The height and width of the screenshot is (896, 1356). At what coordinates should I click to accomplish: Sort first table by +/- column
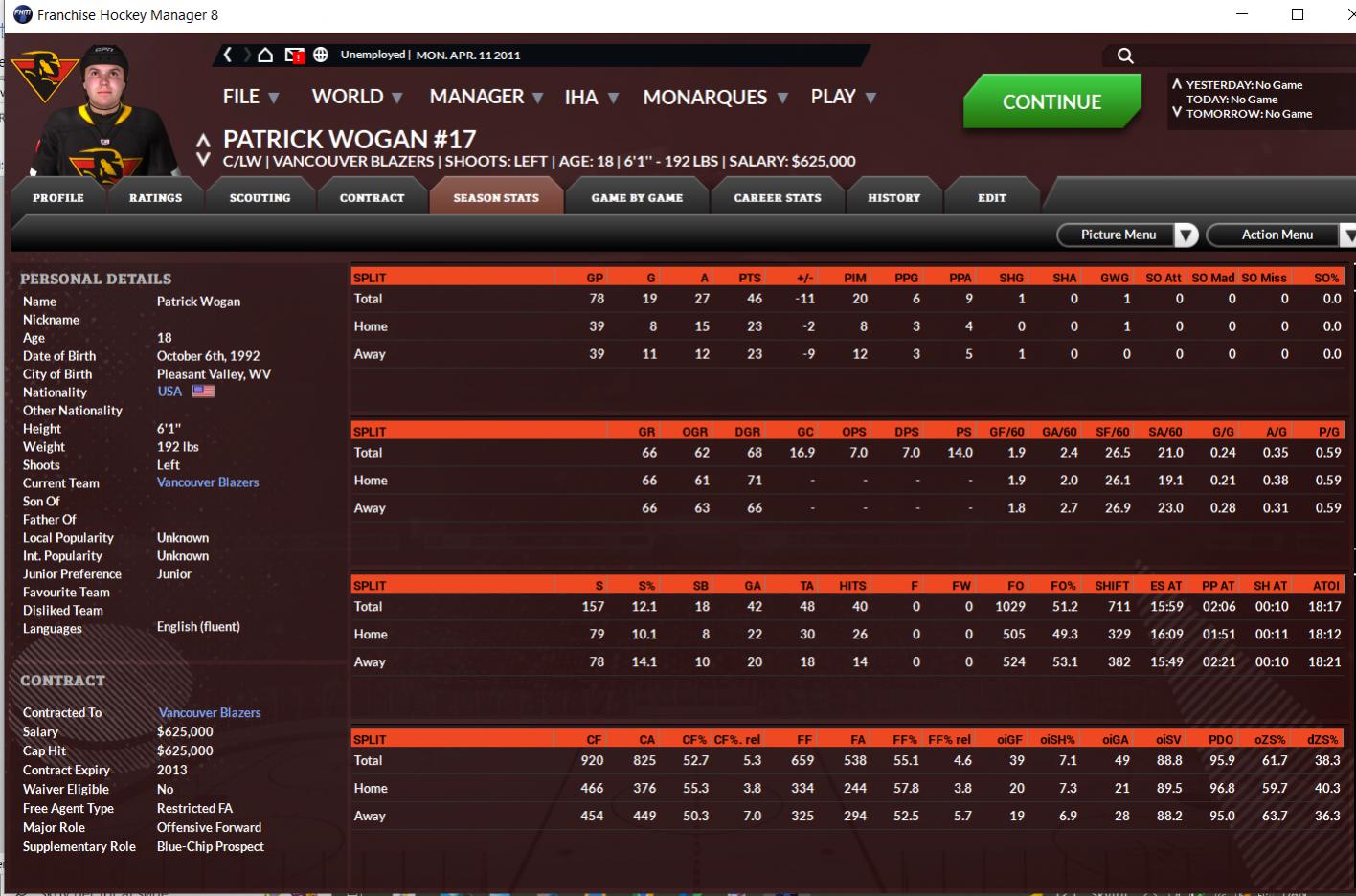tap(804, 278)
